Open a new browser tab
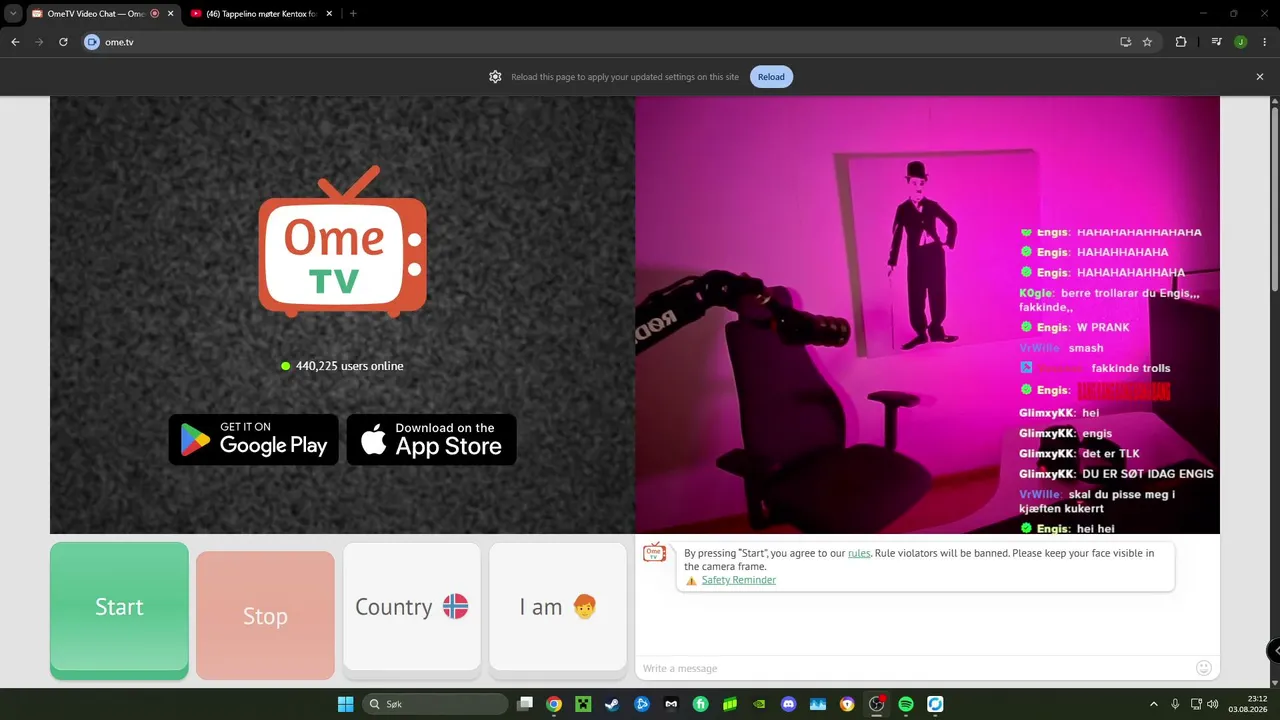Screen dimensions: 1280x720 click(x=353, y=14)
